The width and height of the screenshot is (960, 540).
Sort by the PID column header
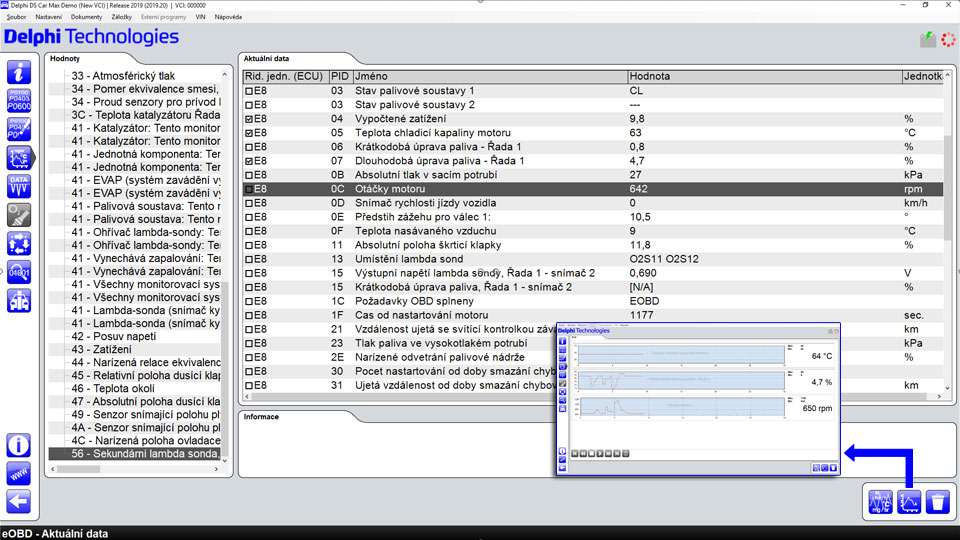pyautogui.click(x=340, y=77)
